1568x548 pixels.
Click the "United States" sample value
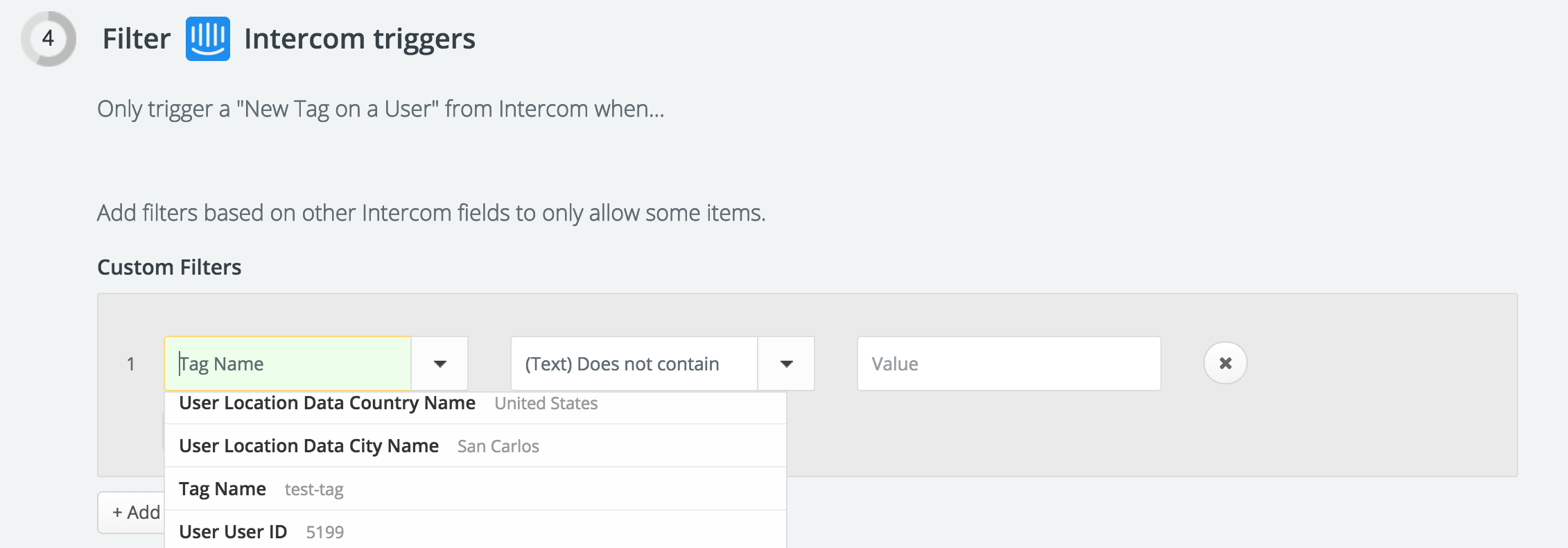546,404
